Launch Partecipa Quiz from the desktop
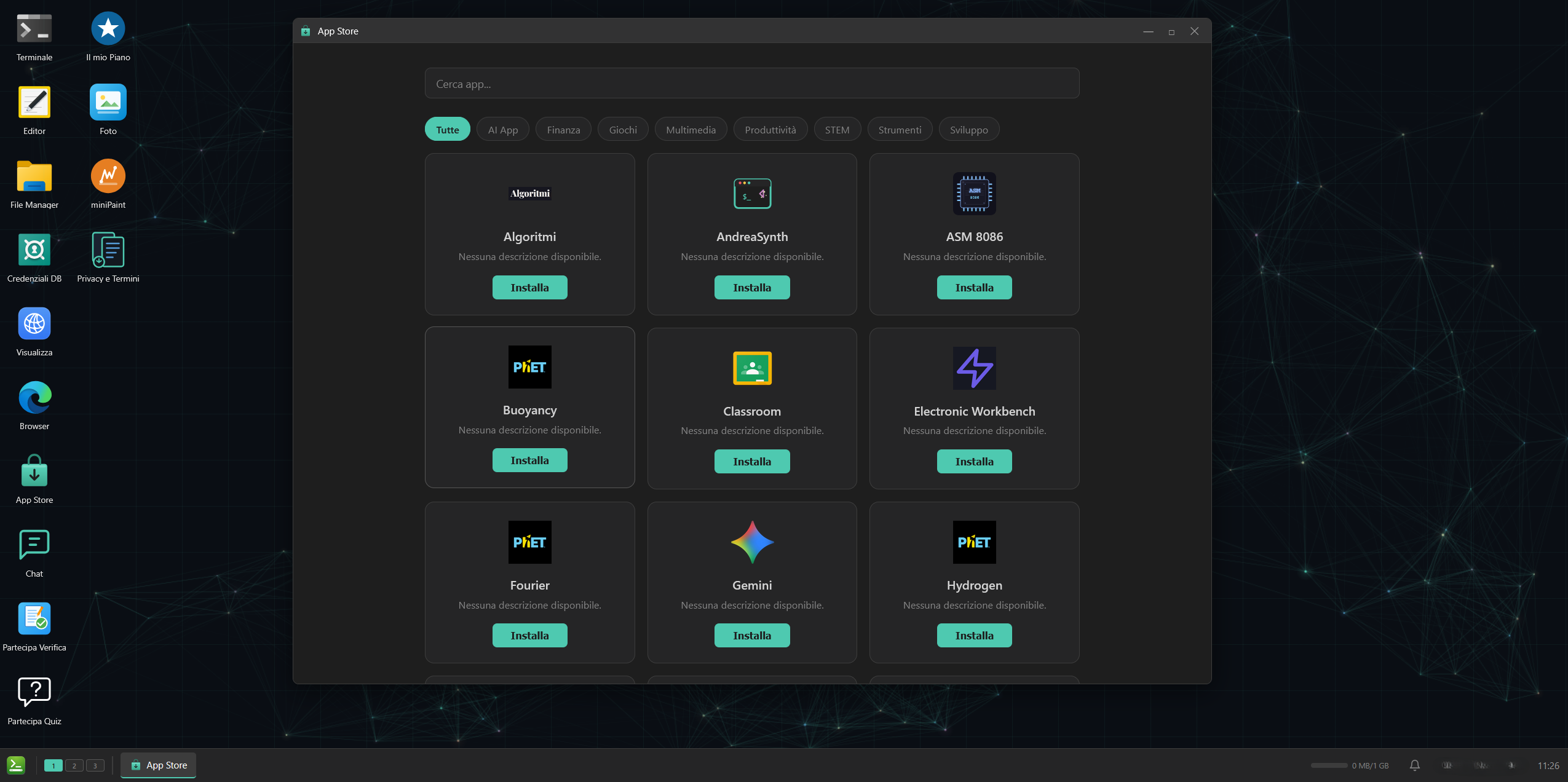Screen dimensions: 1568x782 pyautogui.click(x=34, y=692)
